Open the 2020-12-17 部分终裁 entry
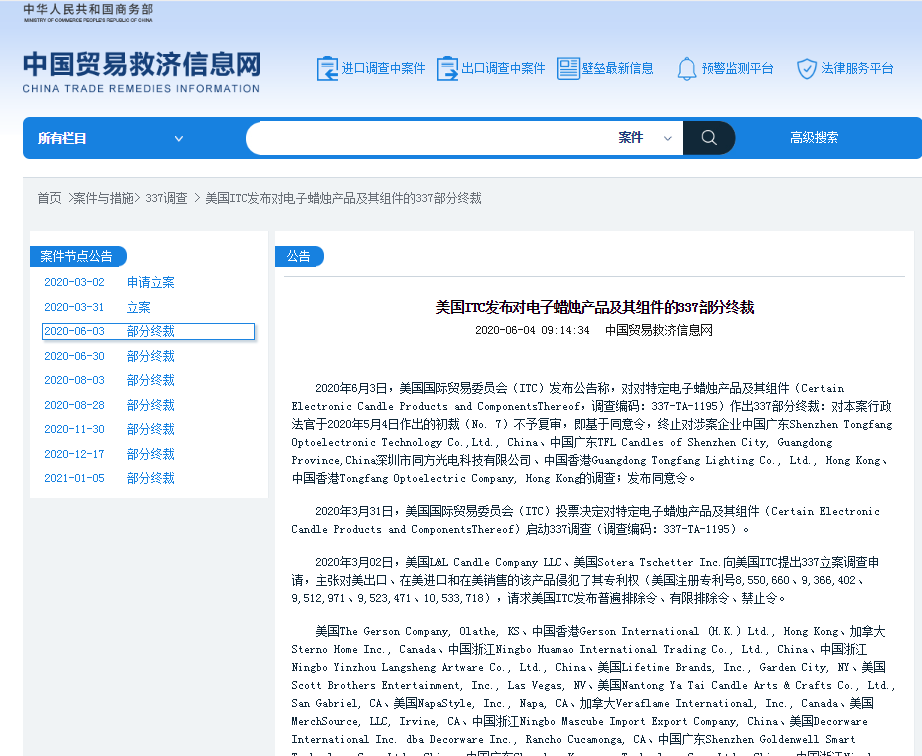 [109, 454]
